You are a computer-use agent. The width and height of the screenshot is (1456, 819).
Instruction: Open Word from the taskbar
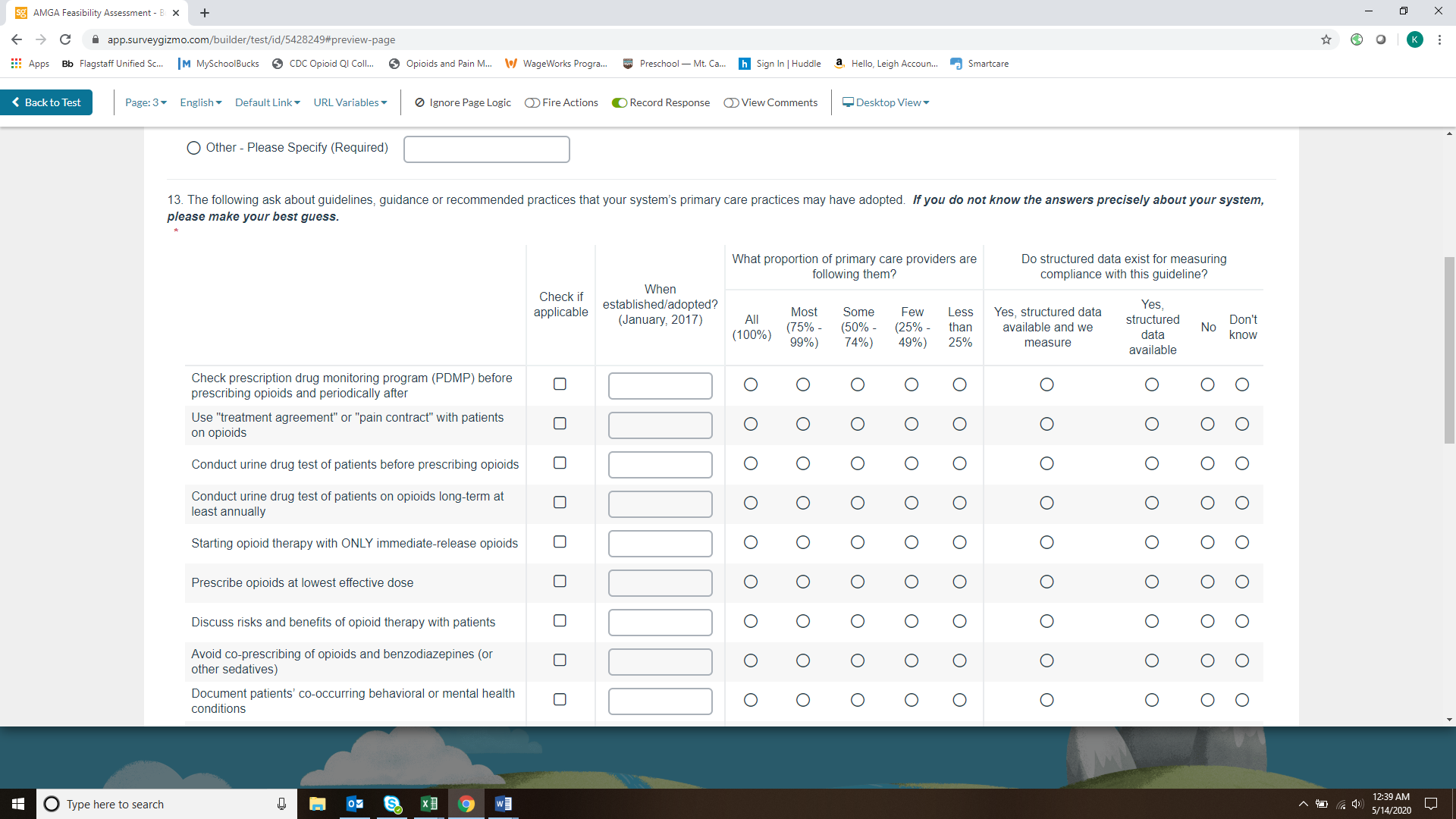(x=503, y=804)
